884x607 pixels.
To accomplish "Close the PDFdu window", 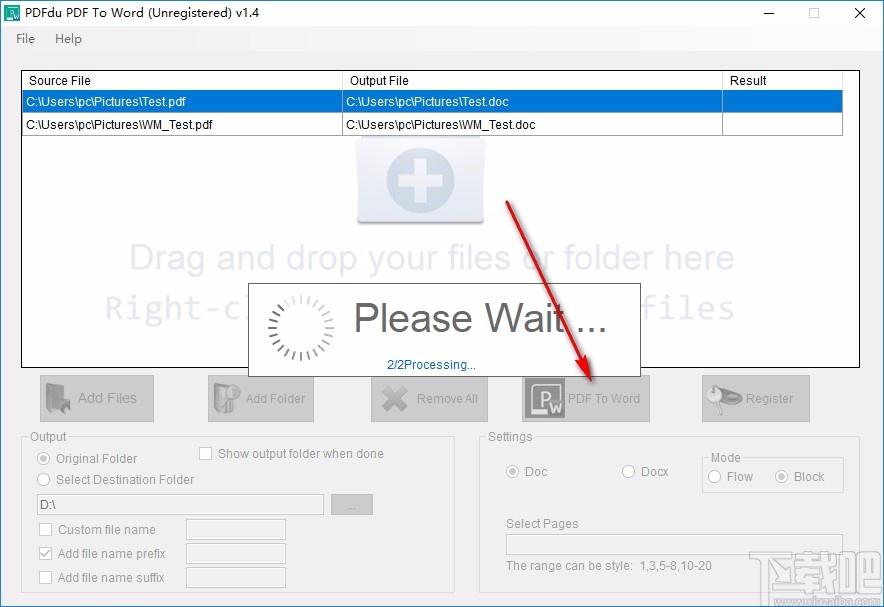I will click(860, 13).
